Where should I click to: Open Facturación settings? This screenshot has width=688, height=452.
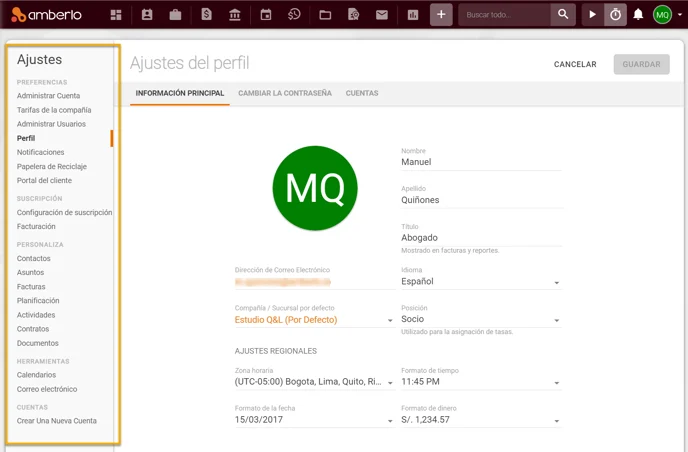tap(36, 226)
